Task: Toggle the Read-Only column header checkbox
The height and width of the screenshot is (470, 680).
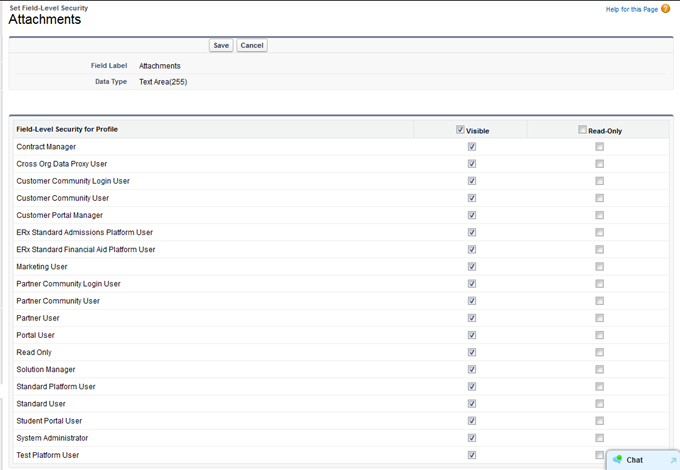Action: (x=582, y=130)
